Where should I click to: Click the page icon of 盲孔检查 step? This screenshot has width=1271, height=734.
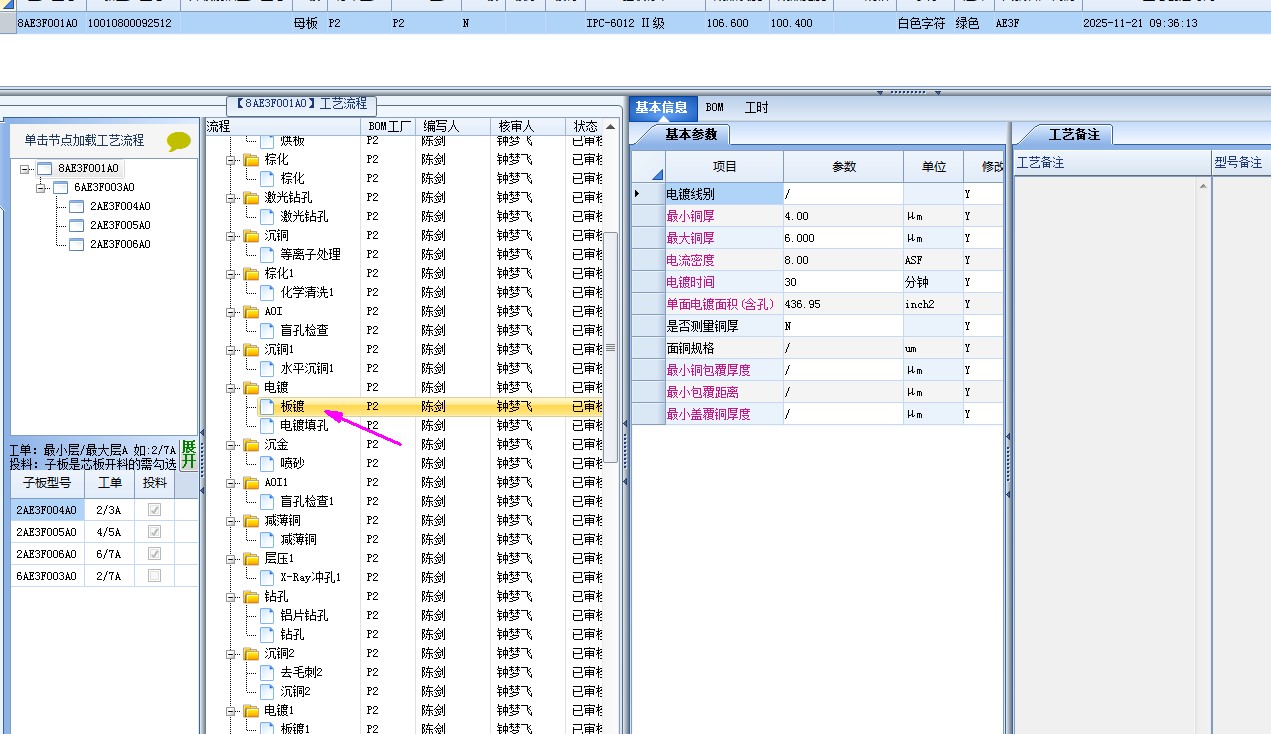click(x=267, y=331)
